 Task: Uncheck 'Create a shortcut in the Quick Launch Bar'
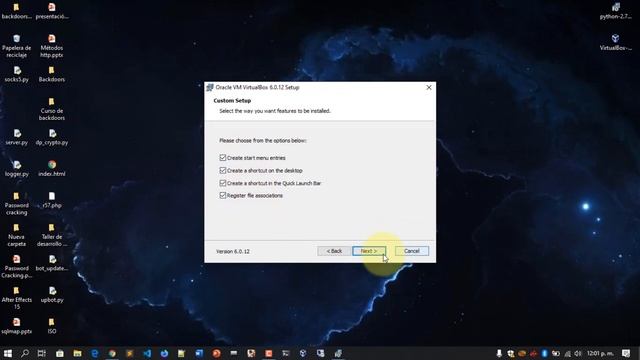[223, 183]
